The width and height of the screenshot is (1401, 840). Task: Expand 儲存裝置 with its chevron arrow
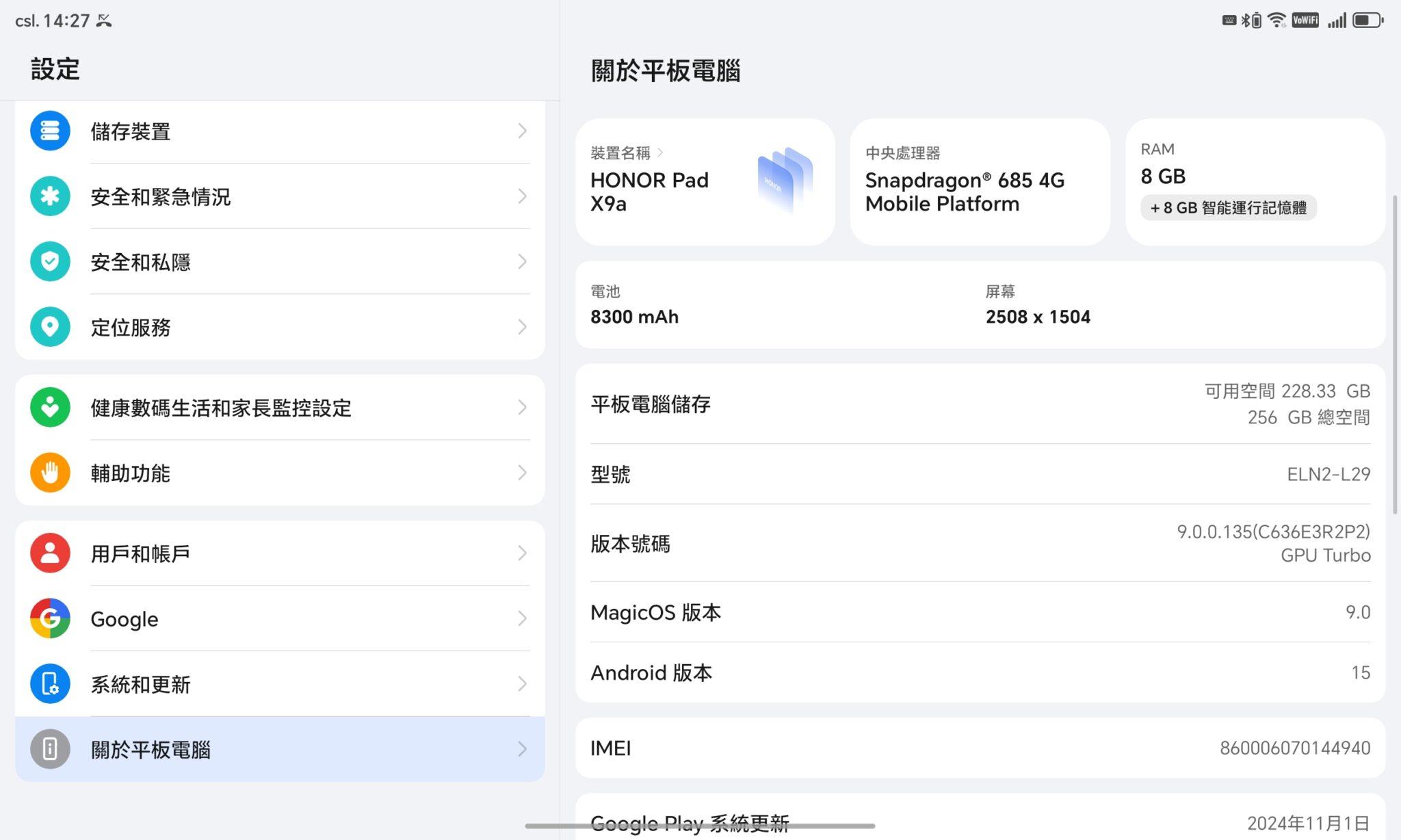pyautogui.click(x=522, y=131)
